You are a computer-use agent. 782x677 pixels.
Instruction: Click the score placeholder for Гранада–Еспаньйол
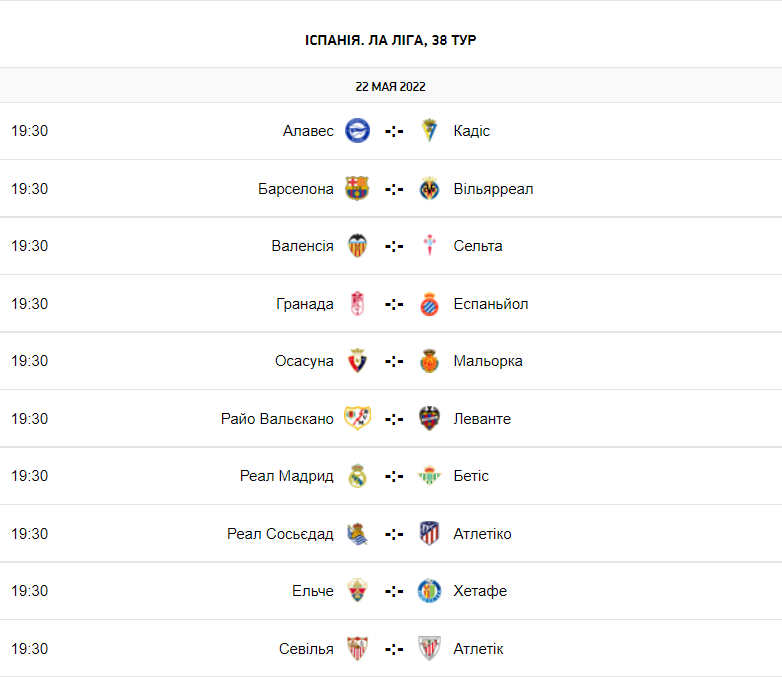coord(394,304)
